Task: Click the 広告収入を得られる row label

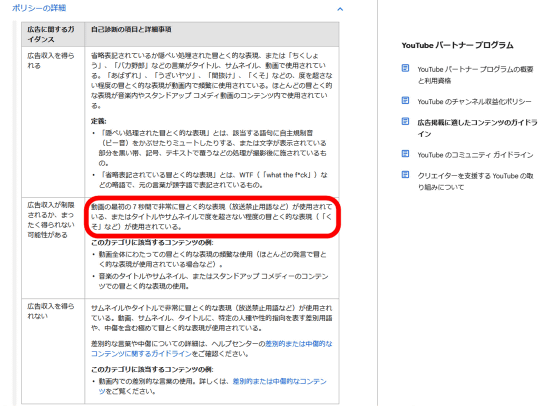Action: pyautogui.click(x=51, y=60)
